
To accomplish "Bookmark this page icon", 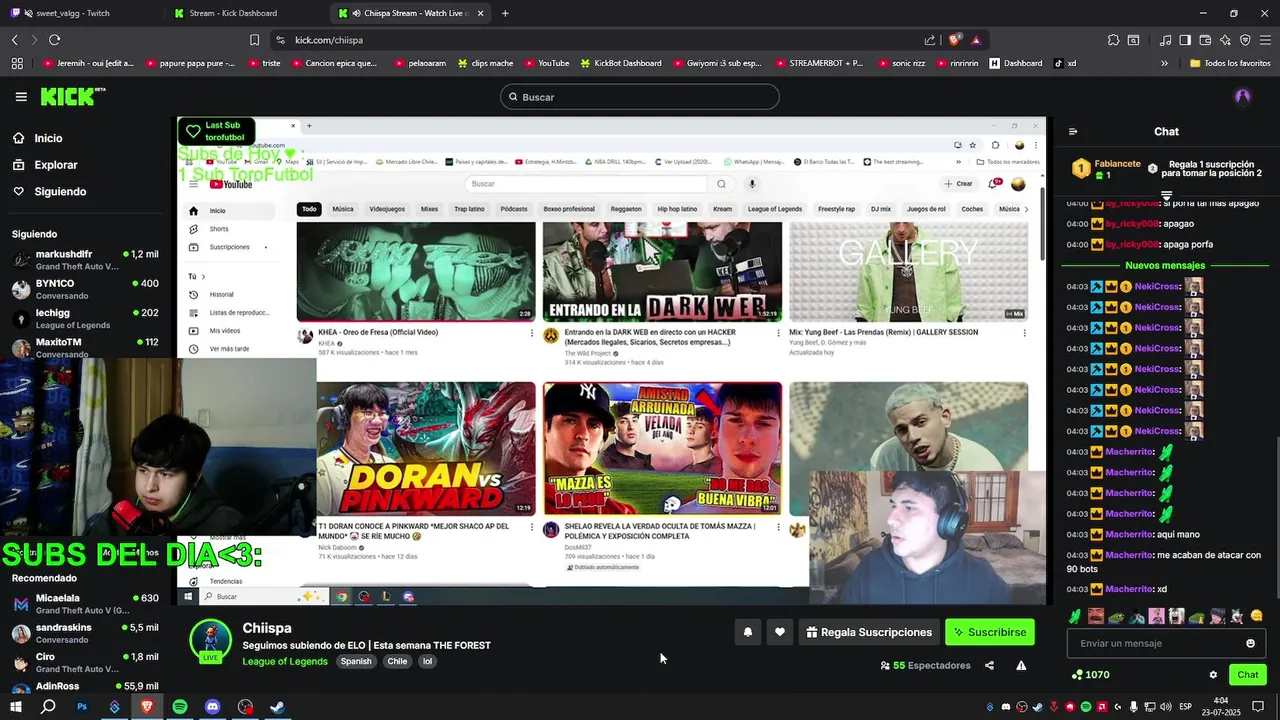I will [x=254, y=40].
